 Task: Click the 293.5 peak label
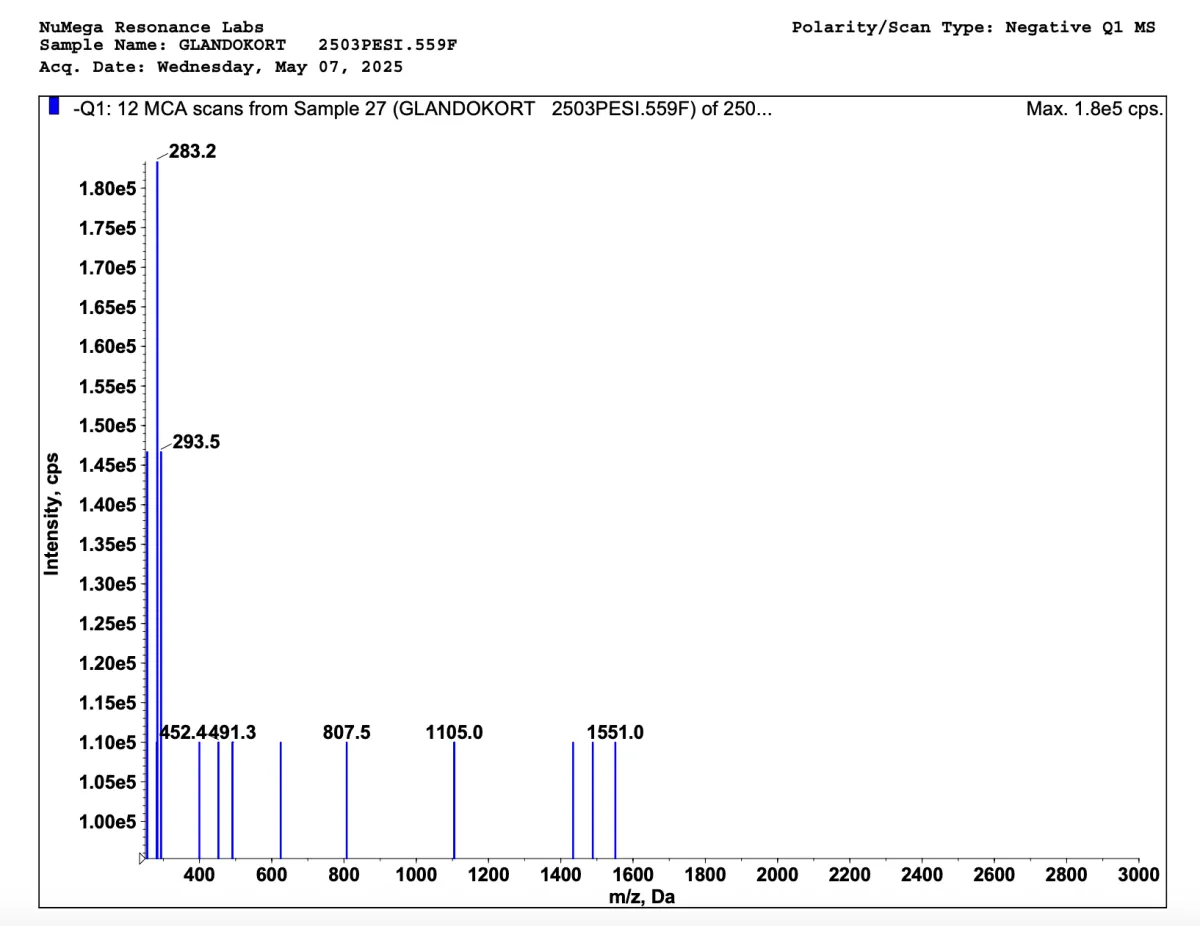(197, 441)
